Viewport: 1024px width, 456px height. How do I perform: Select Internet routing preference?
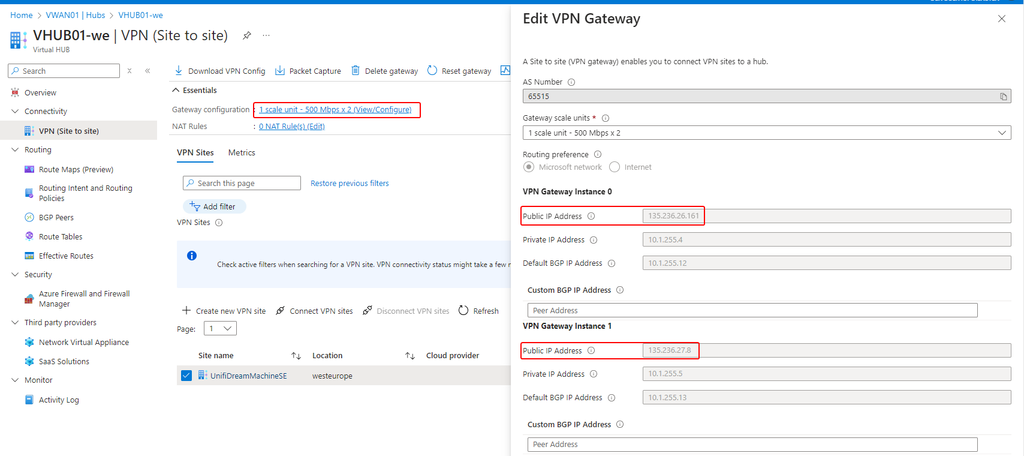coord(614,167)
